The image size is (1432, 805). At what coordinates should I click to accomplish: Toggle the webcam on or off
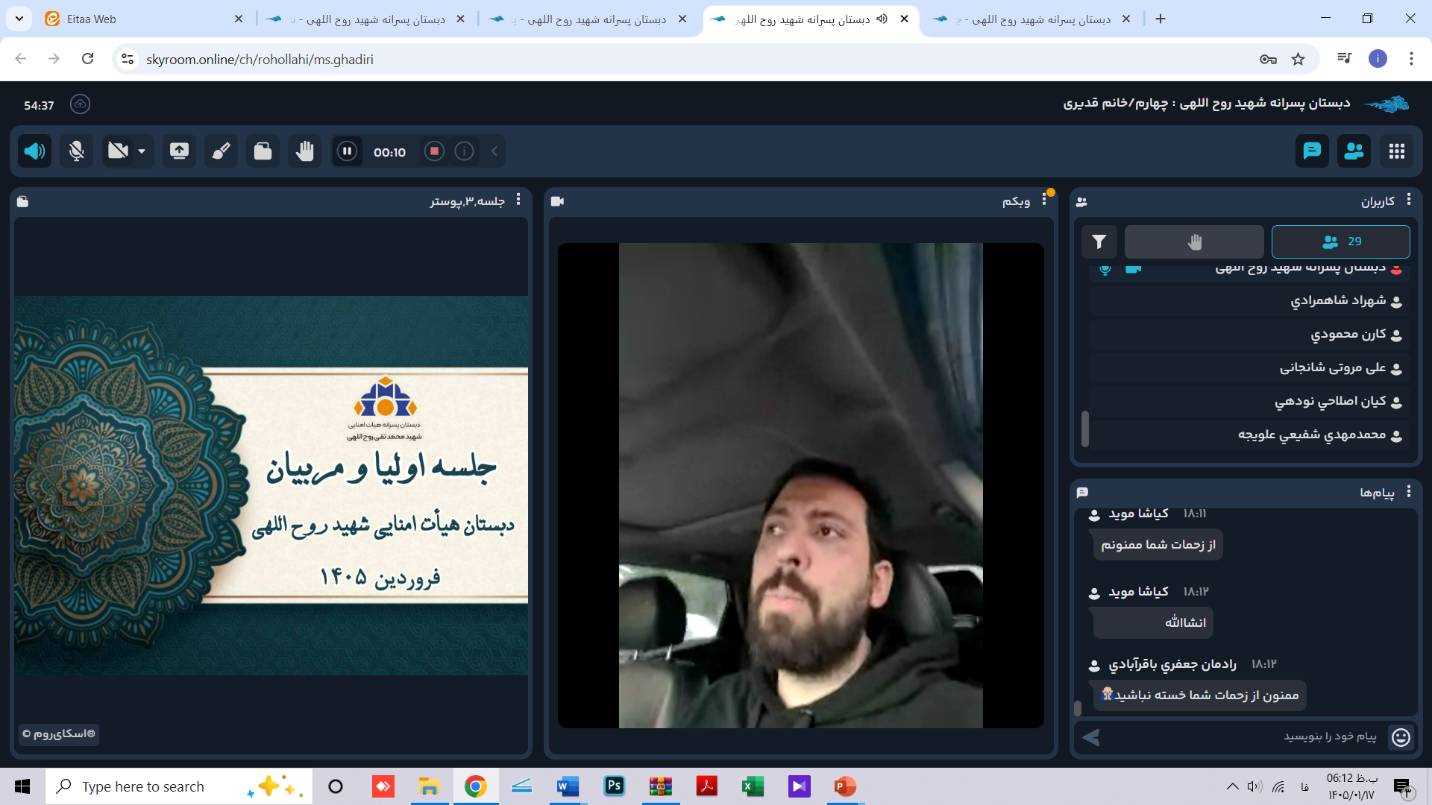pyautogui.click(x=118, y=151)
